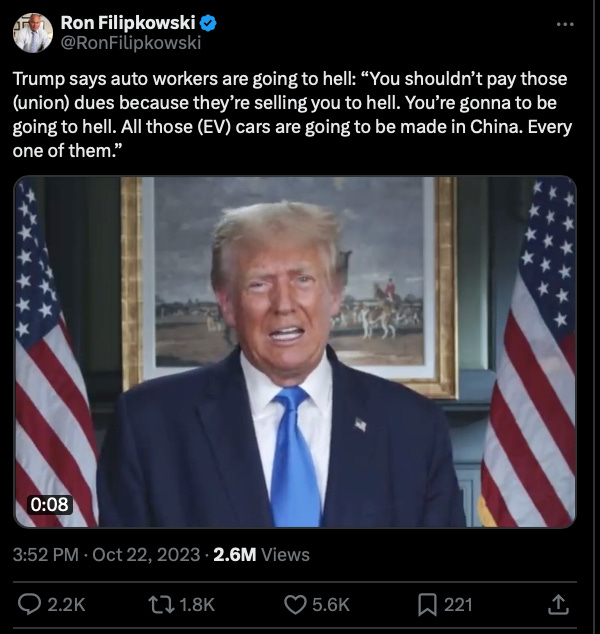
Task: Click the repost arrows icon
Action: [x=161, y=605]
